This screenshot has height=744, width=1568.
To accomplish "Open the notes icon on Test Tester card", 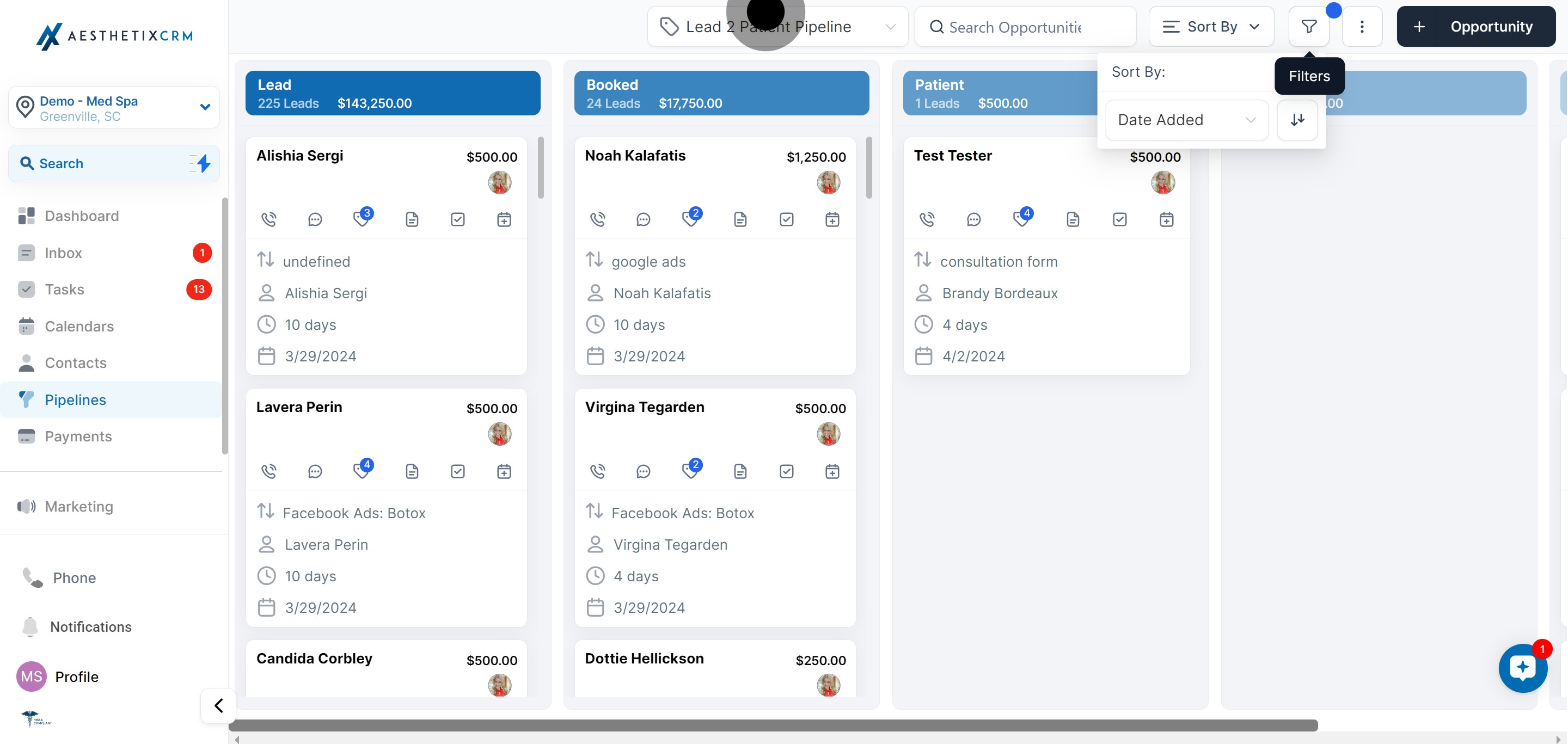I will pyautogui.click(x=1073, y=219).
